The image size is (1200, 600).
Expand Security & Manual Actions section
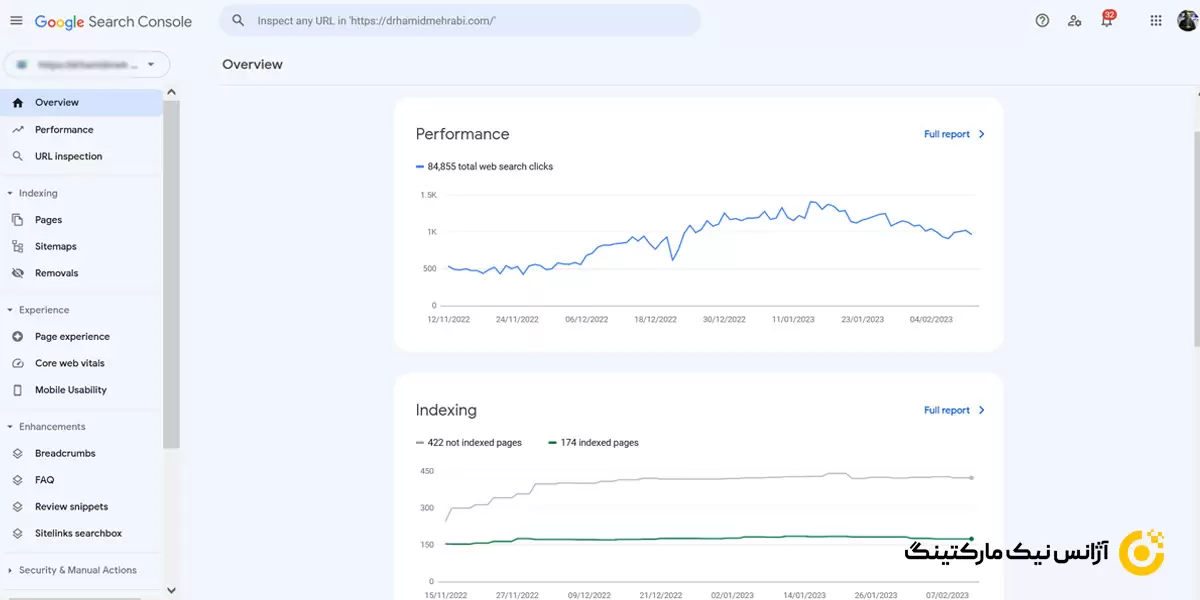click(10, 570)
